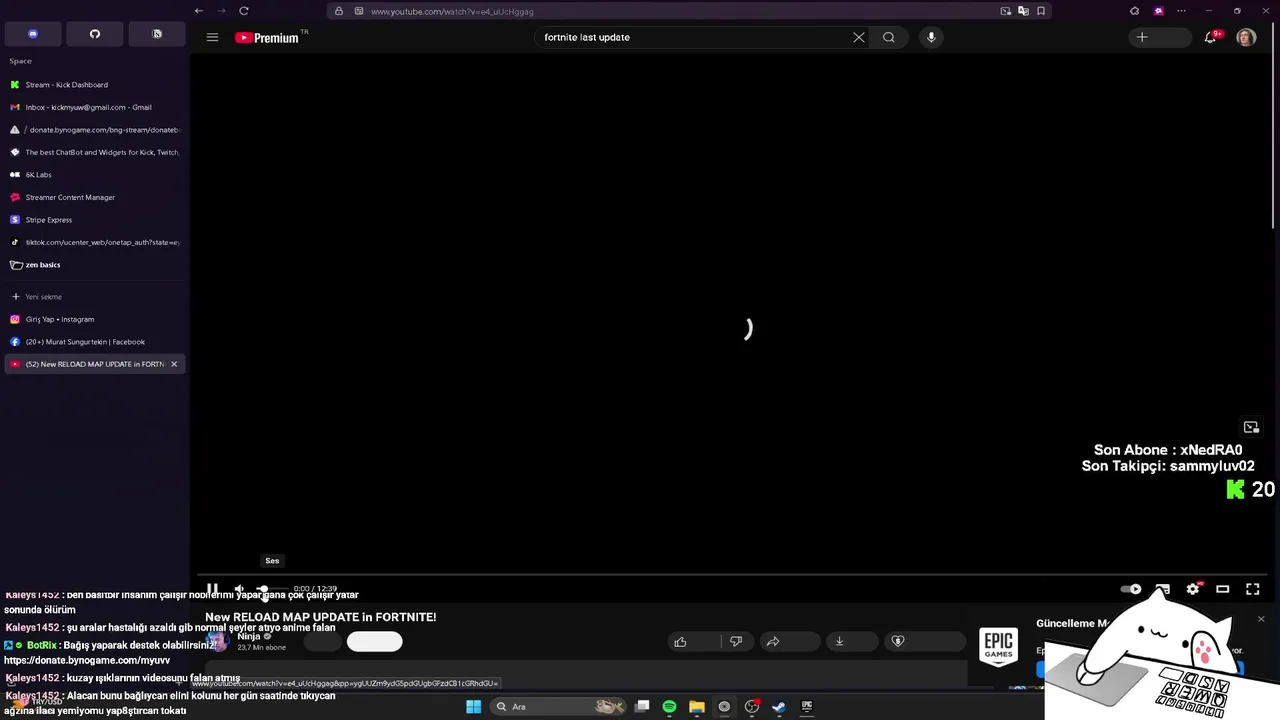Screen dimensions: 1280x720
Task: Go forward to next page
Action: coord(221,11)
